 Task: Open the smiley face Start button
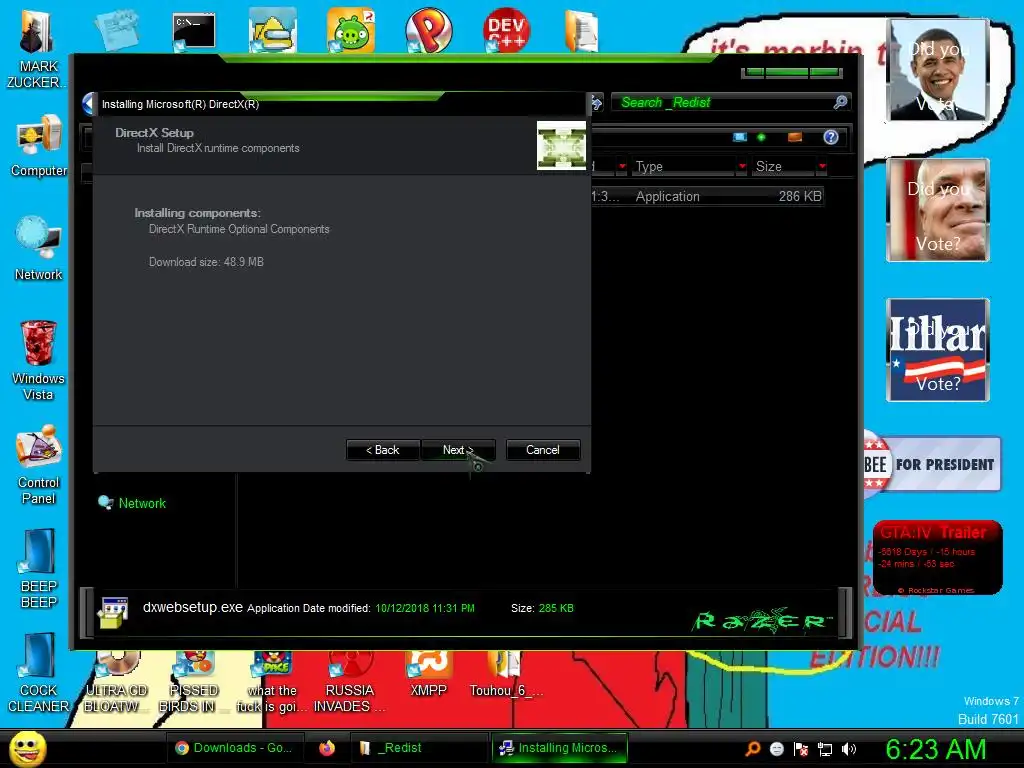point(27,748)
